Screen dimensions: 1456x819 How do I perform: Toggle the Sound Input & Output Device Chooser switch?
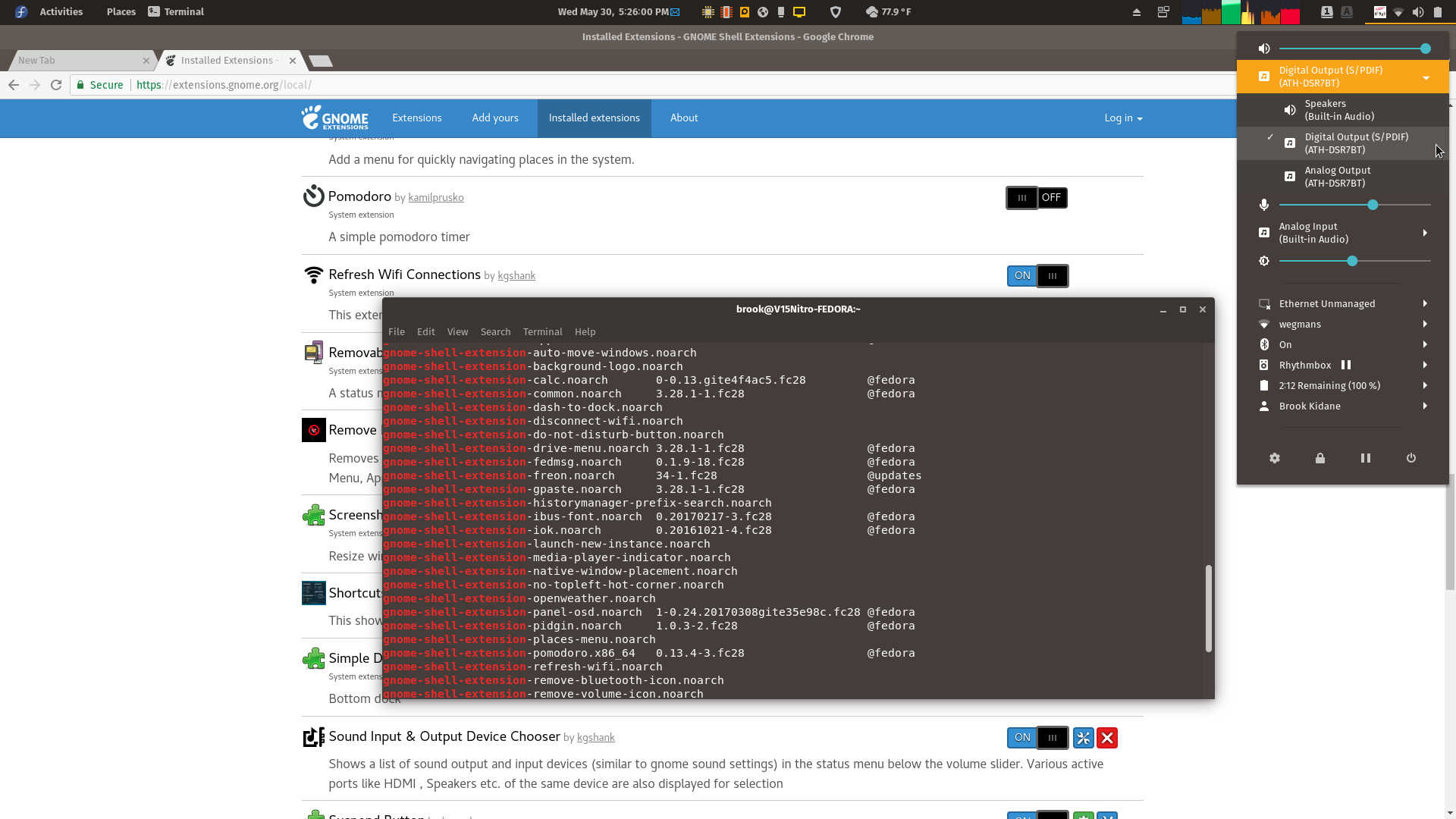tap(1037, 738)
